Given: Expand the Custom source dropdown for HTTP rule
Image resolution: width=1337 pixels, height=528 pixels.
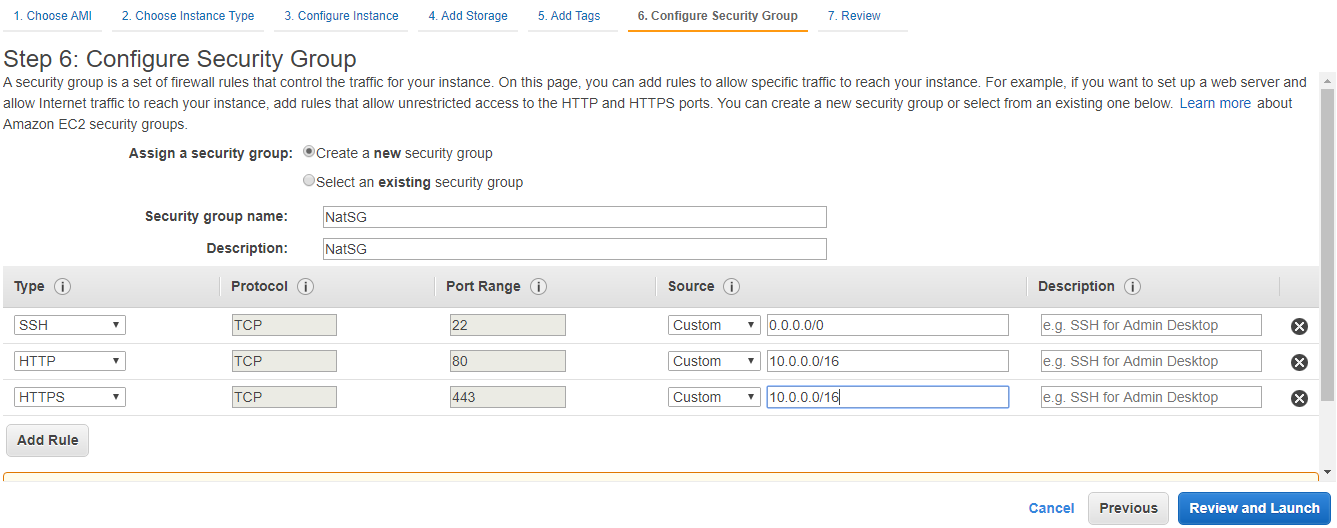Looking at the screenshot, I should (x=714, y=361).
